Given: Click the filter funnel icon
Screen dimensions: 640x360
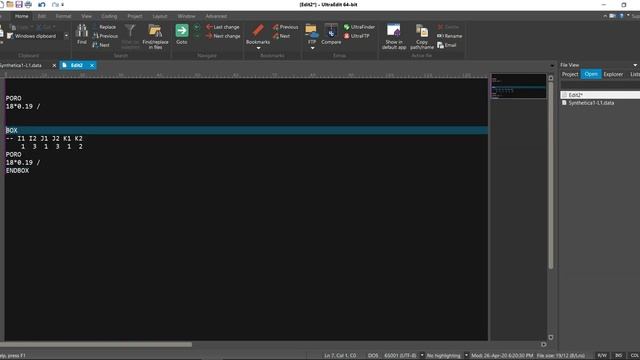Looking at the screenshot, I should (130, 31).
